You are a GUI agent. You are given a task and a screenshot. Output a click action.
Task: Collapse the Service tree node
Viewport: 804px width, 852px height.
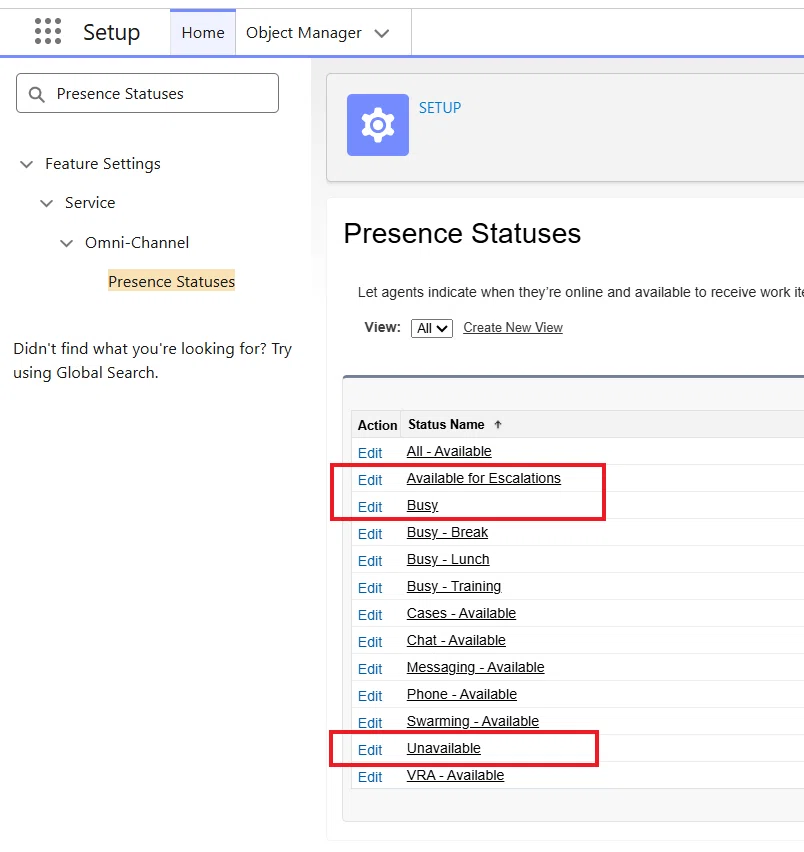coord(47,203)
